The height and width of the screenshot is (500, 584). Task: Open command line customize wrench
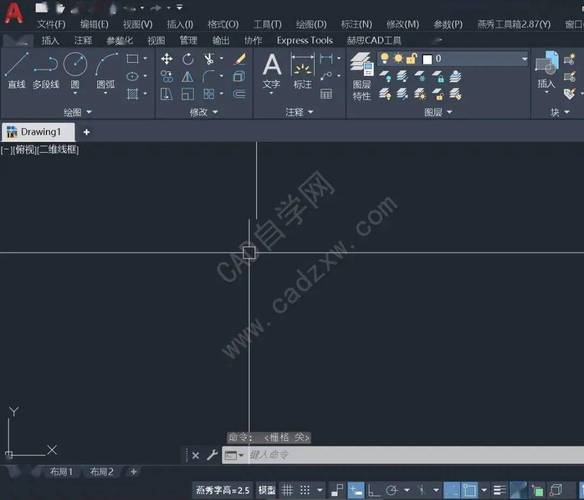coord(212,455)
